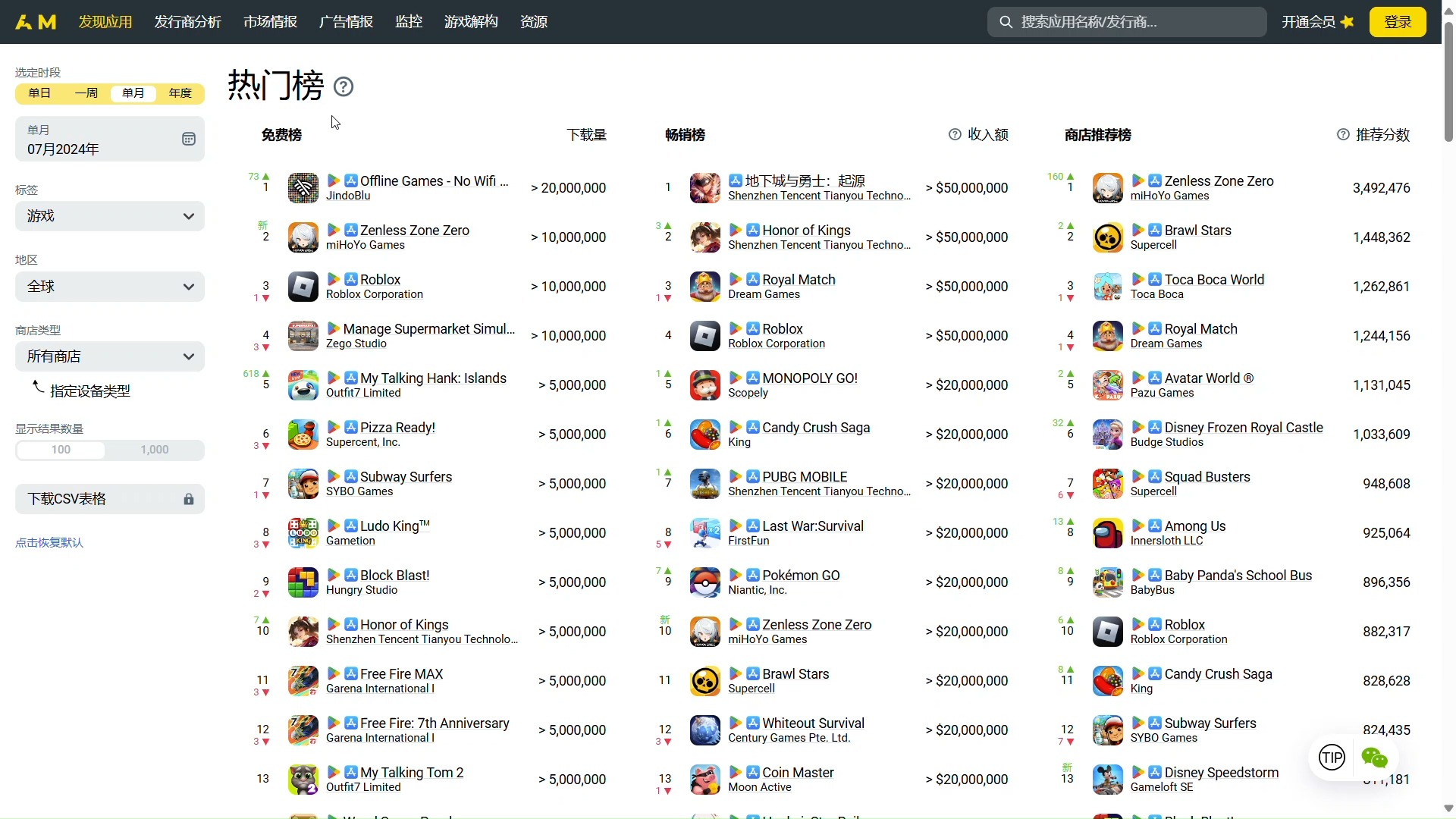Image resolution: width=1456 pixels, height=819 pixels.
Task: Click Google Play icon beside Pizza Ready!
Action: tap(334, 427)
